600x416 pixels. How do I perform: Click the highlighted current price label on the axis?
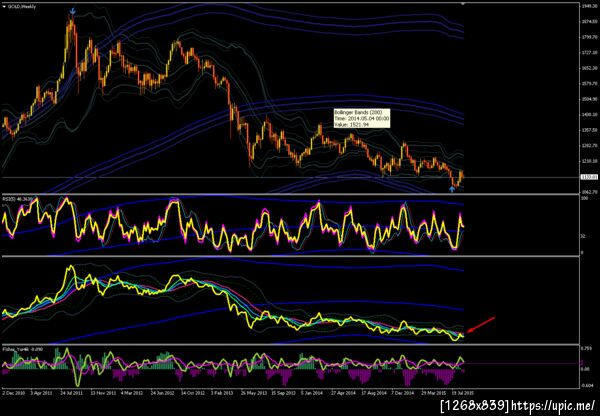tap(587, 177)
